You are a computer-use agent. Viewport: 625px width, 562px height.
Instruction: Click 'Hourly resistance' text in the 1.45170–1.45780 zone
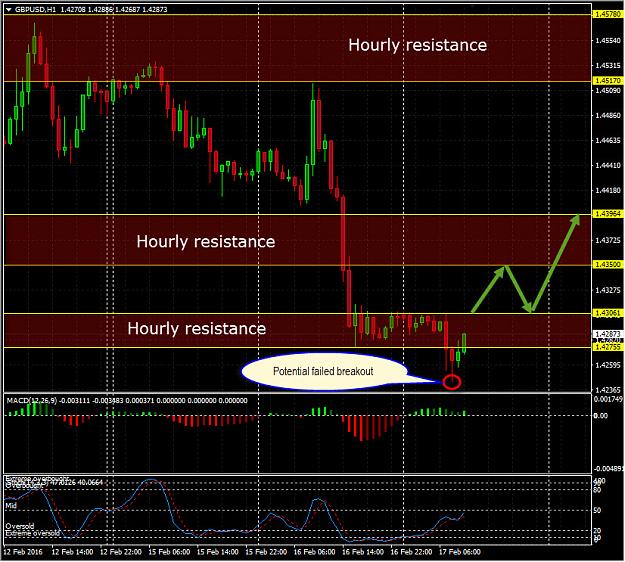(x=418, y=45)
